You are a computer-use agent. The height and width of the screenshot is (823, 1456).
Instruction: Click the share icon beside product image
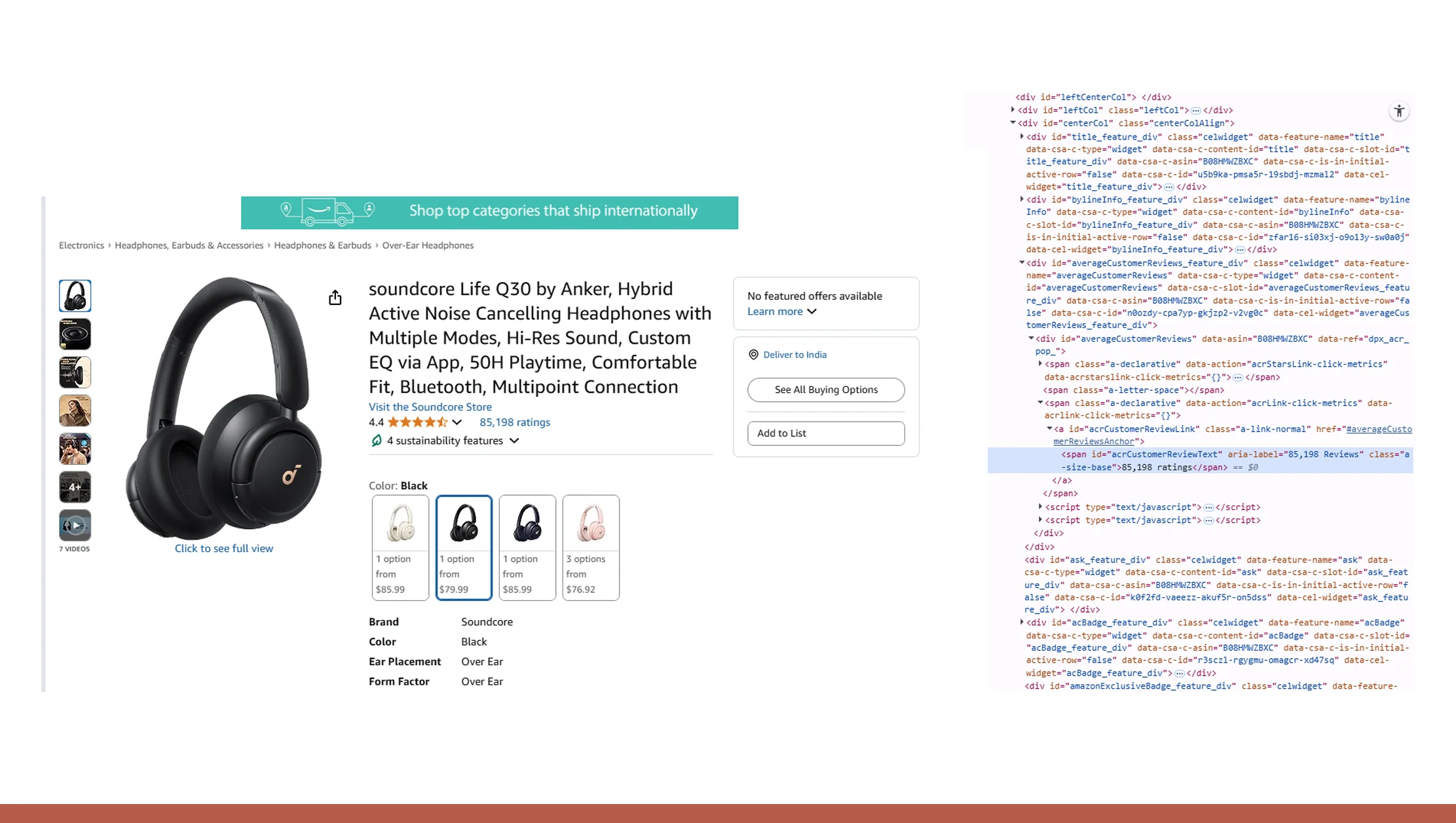coord(335,298)
